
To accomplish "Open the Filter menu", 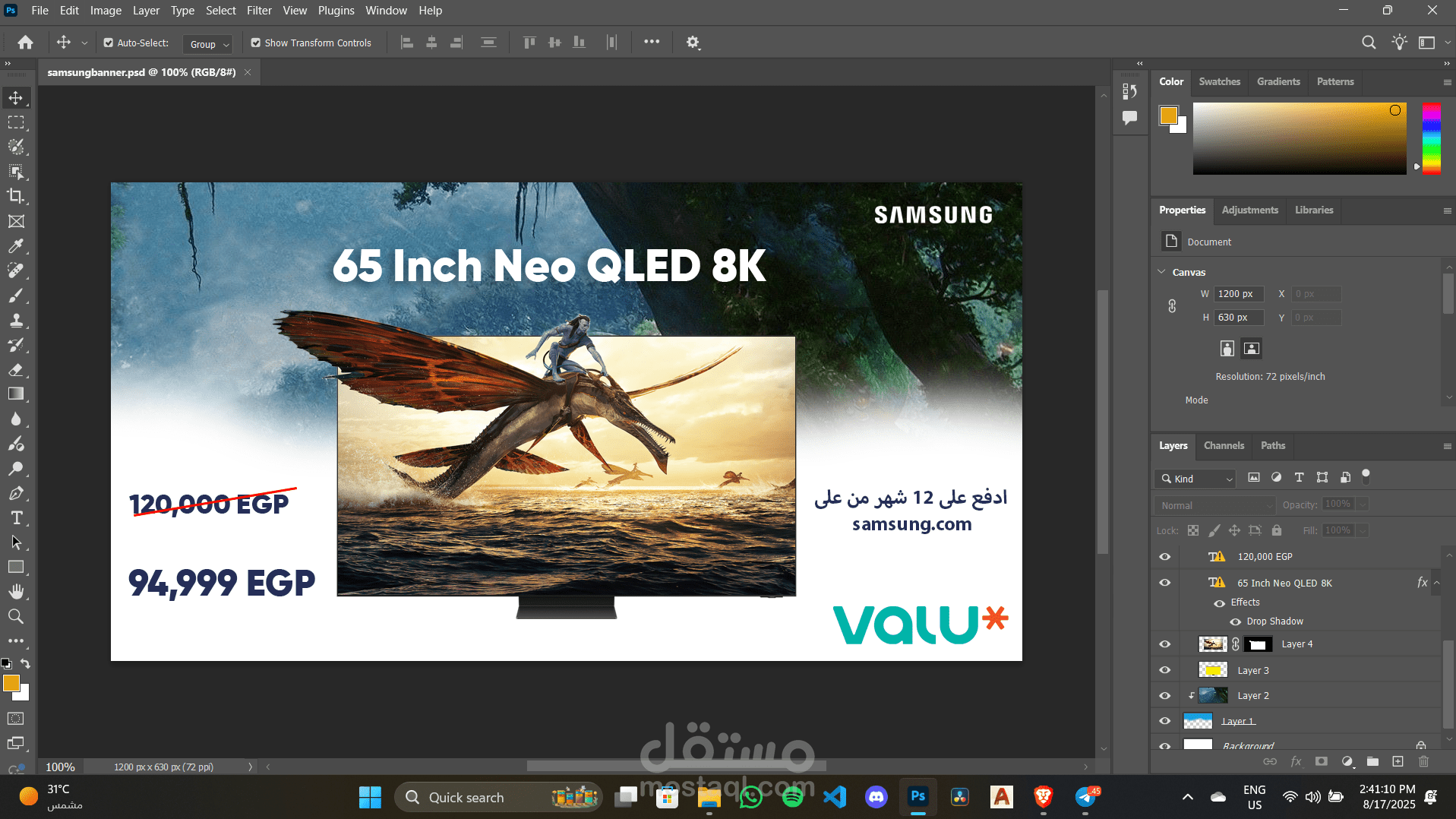I will click(x=259, y=11).
